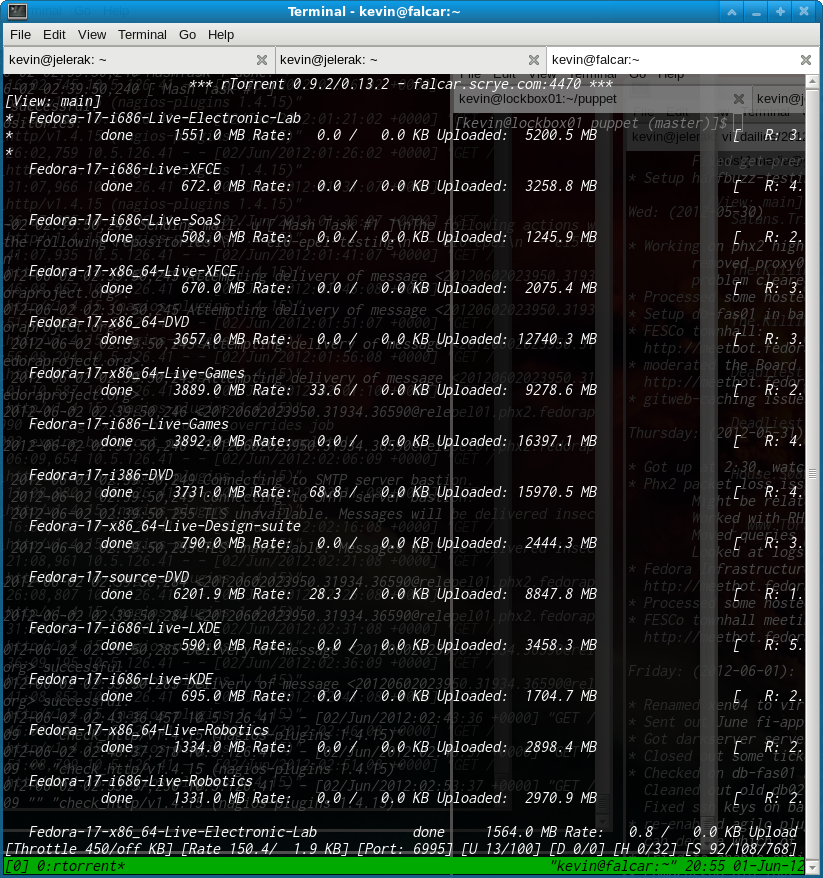Click the uploaded value 2444.3 MB
Screen dimensions: 823x878
click(561, 543)
